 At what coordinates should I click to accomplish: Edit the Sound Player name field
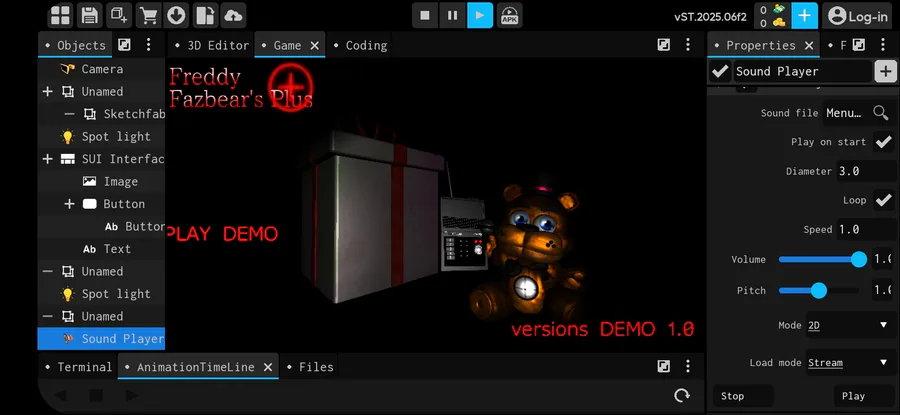802,72
